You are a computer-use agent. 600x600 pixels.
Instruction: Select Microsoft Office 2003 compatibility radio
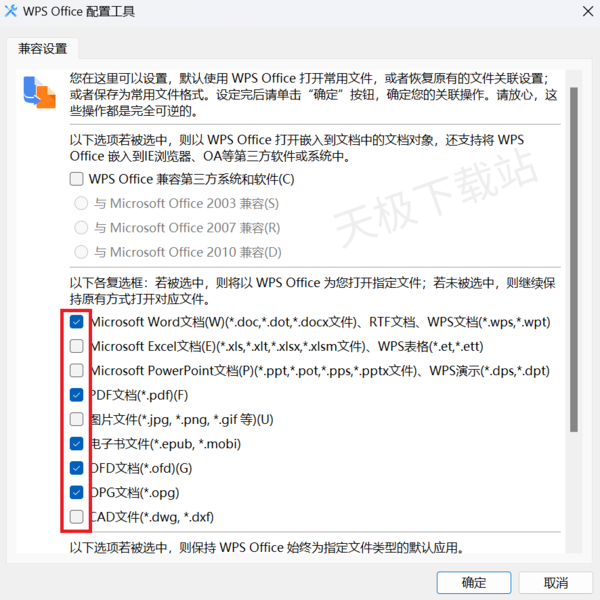[x=81, y=203]
